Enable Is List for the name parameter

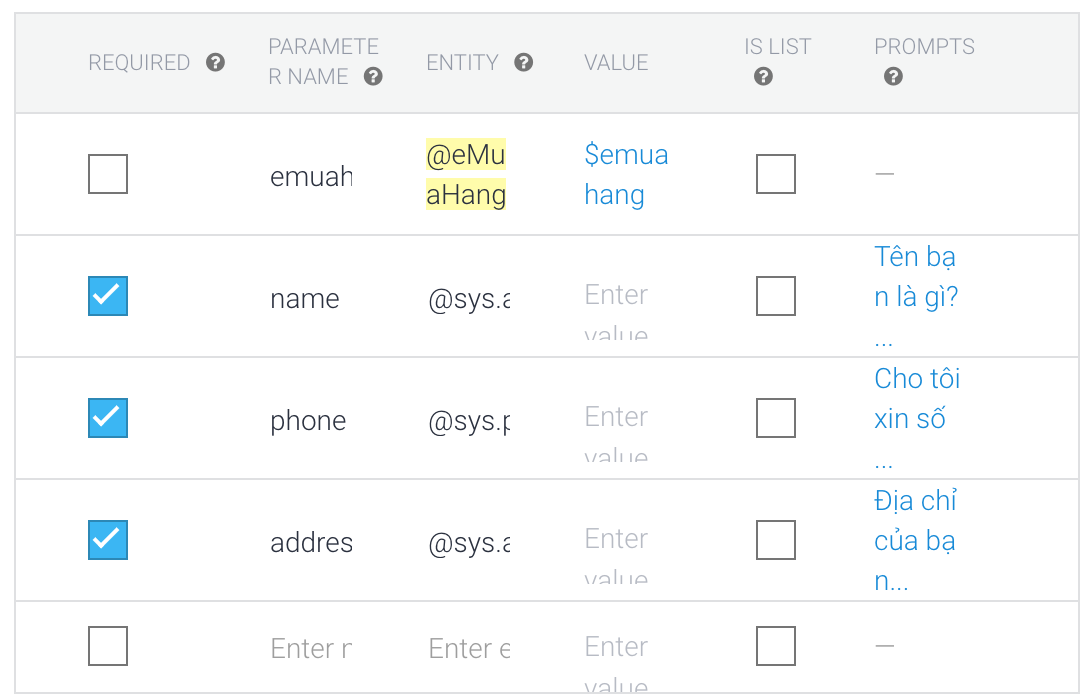tap(776, 296)
